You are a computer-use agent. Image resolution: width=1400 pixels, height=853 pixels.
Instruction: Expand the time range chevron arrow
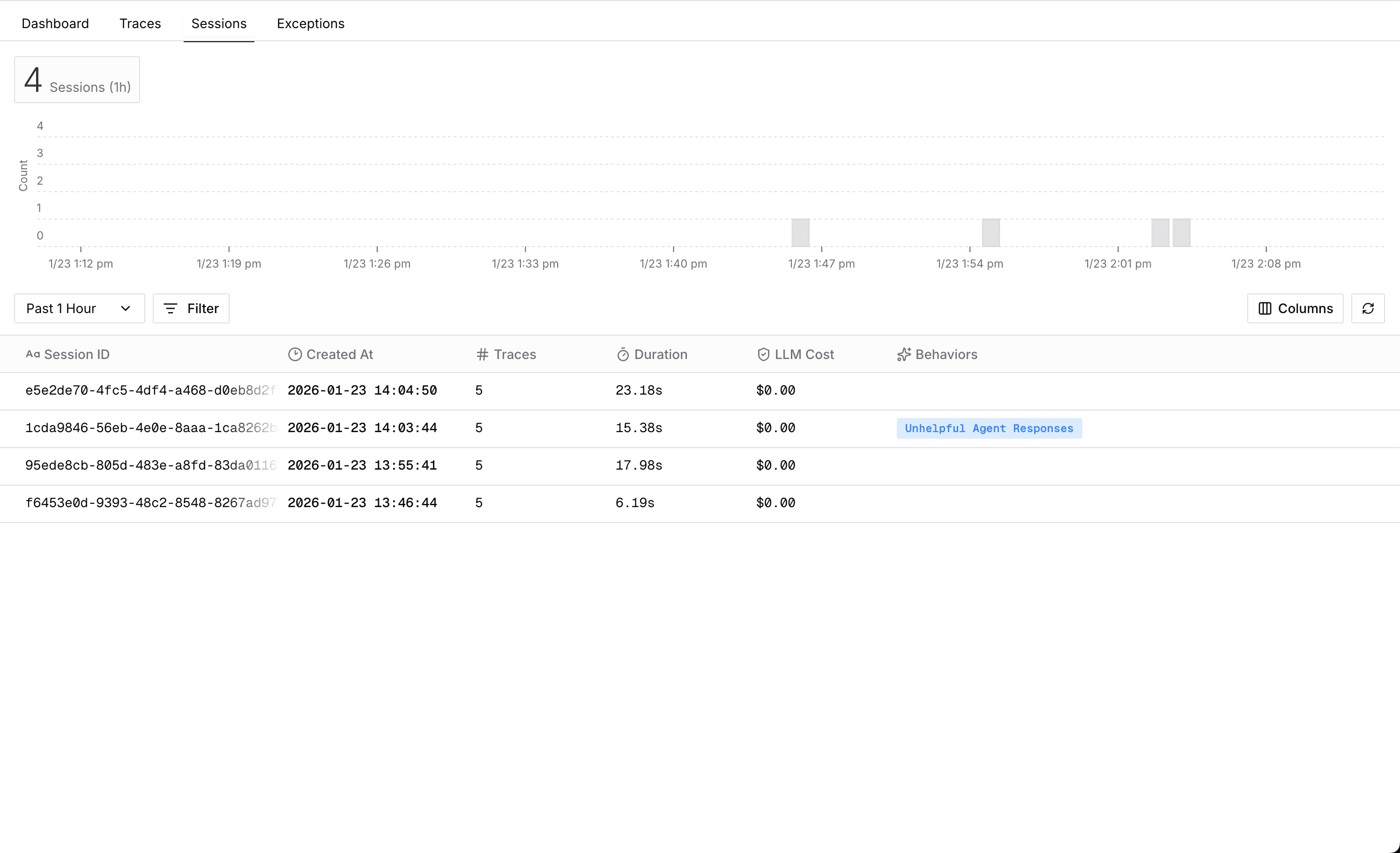126,308
